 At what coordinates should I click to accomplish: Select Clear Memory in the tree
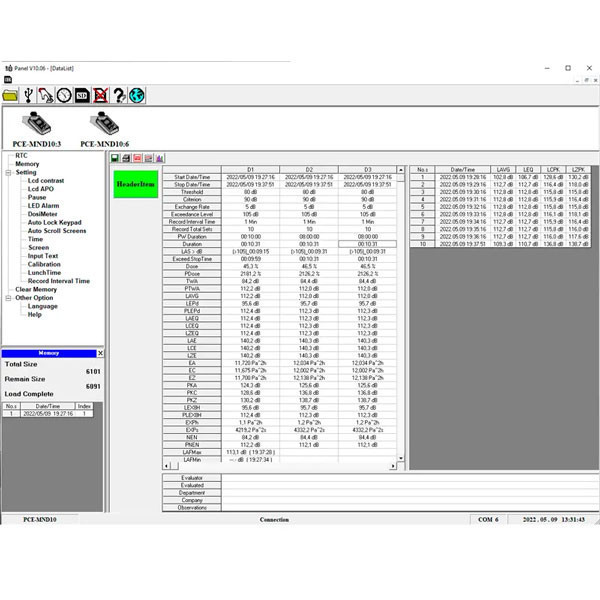point(36,289)
